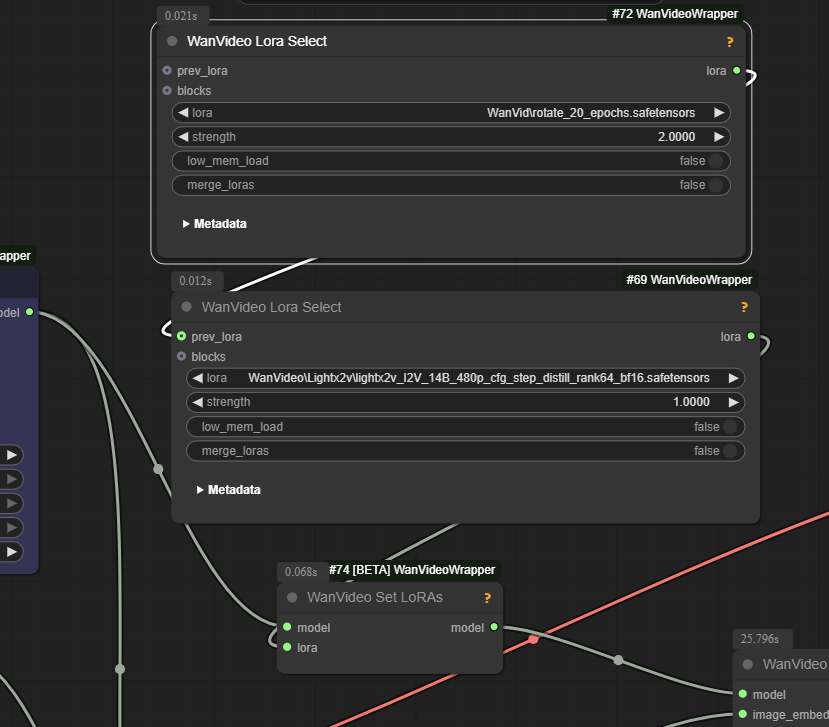
Task: Click the blocks input socket on node #72
Action: [x=167, y=90]
